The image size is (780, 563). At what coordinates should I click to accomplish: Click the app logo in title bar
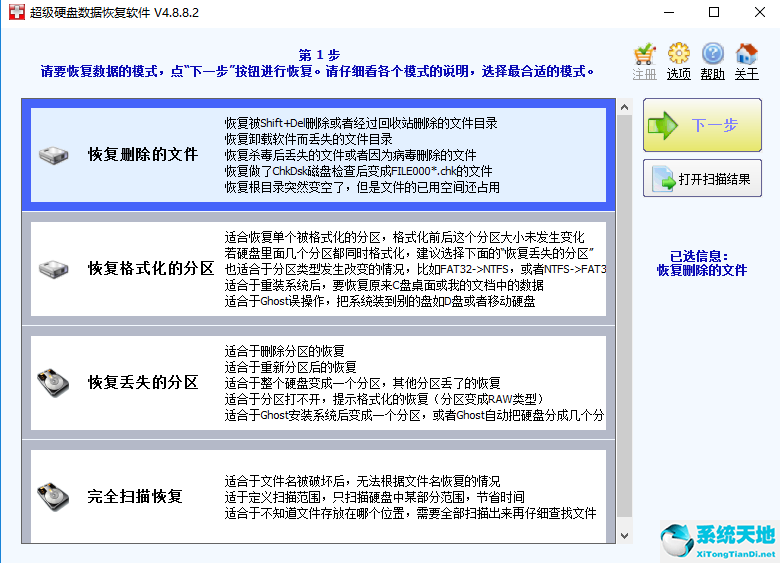[x=17, y=12]
